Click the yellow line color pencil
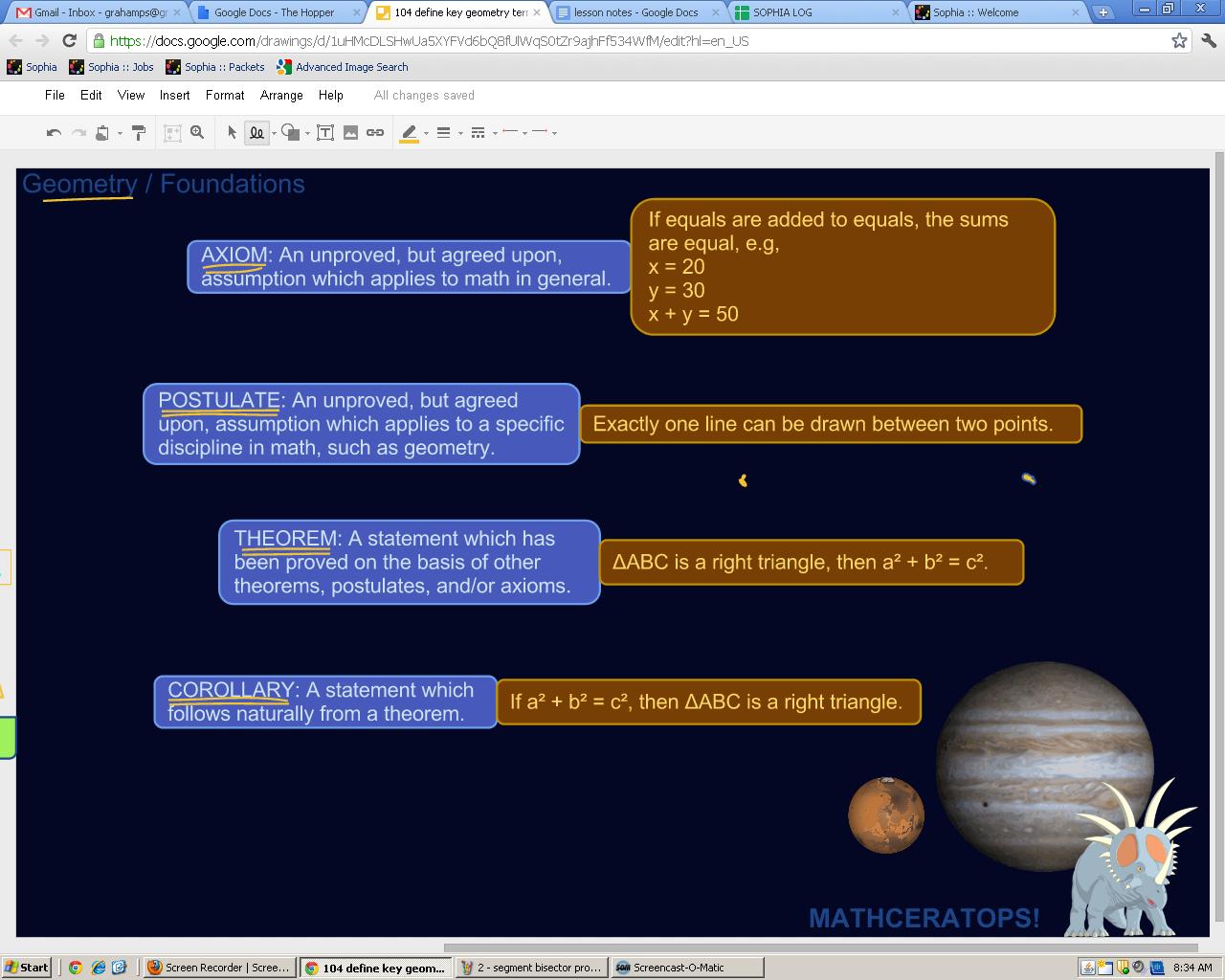This screenshot has height=980, width=1225. pos(410,133)
